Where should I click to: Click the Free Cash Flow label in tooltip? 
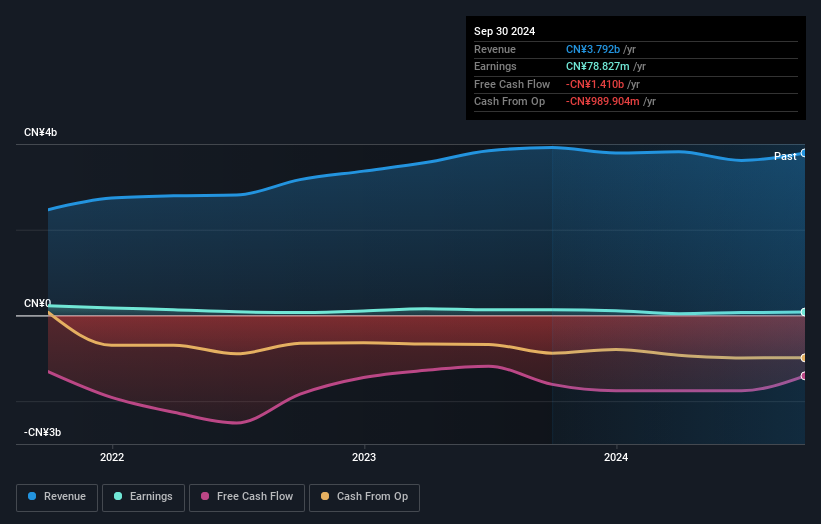(x=512, y=84)
